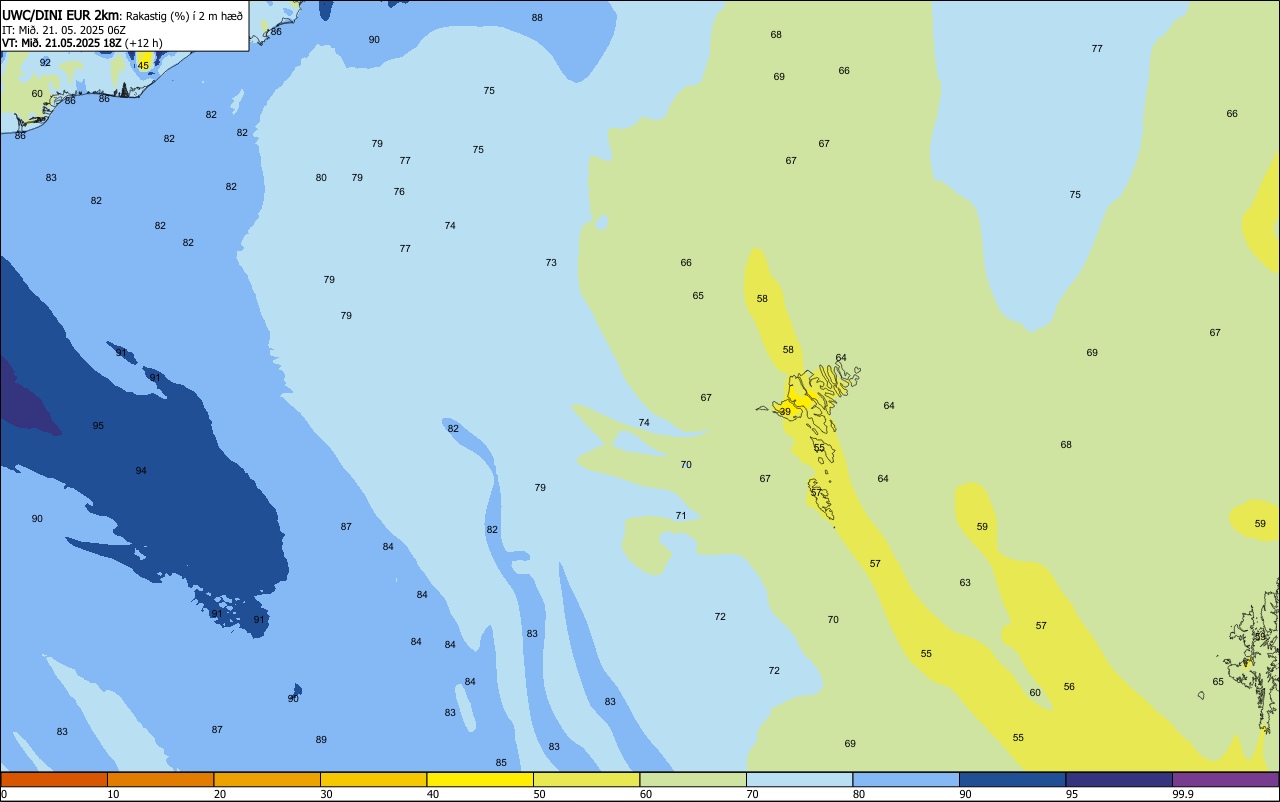Select the medium blue 80–90 legend swatch
The image size is (1280, 802).
[x=906, y=779]
